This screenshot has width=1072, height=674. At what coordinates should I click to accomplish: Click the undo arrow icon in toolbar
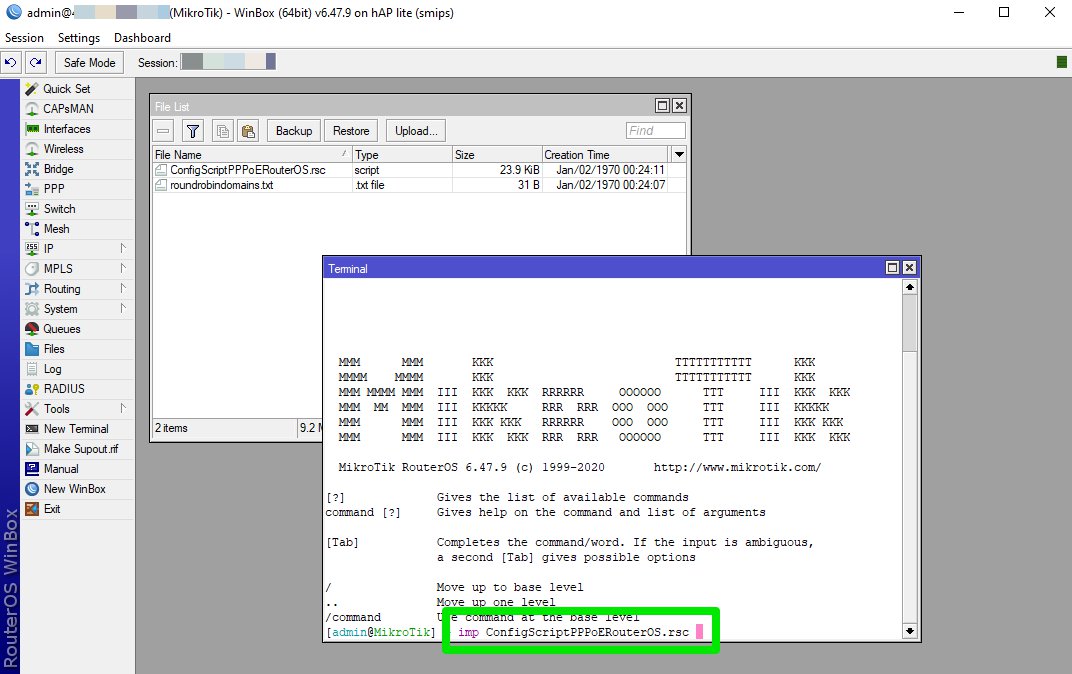[11, 62]
